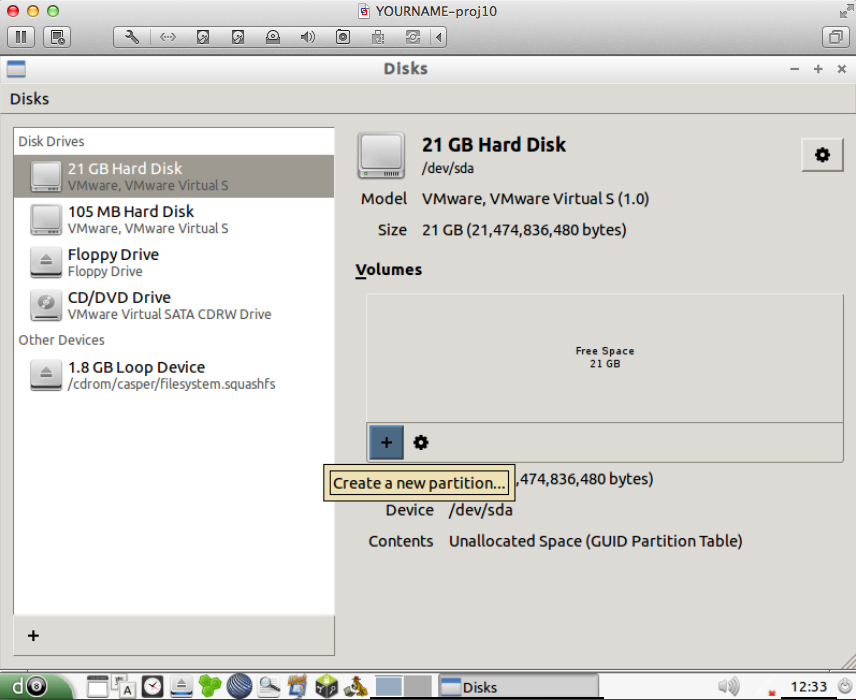856x700 pixels.
Task: Click the Contents value Unallocated Space text
Action: point(596,541)
